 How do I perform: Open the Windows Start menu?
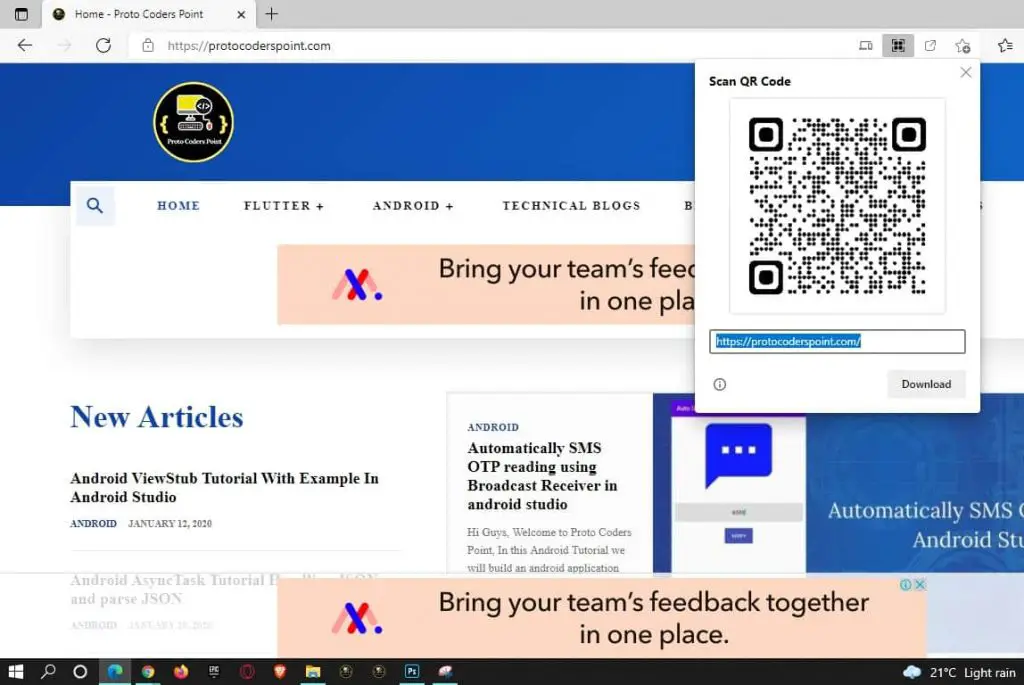click(15, 671)
